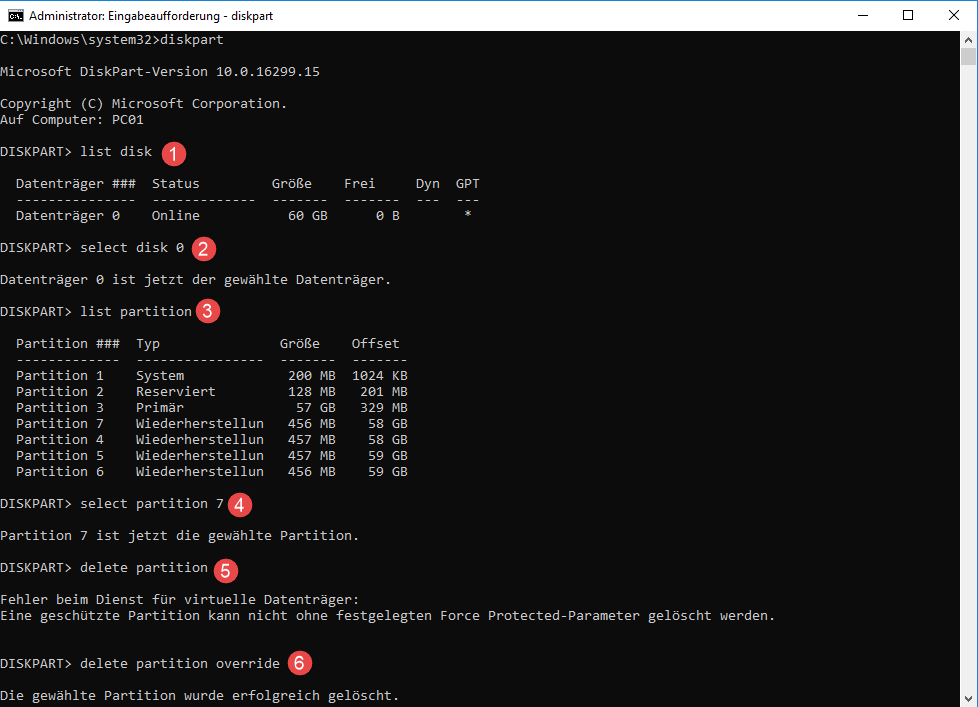
Task: Click red step marker 4 beside select partition 7
Action: 240,503
